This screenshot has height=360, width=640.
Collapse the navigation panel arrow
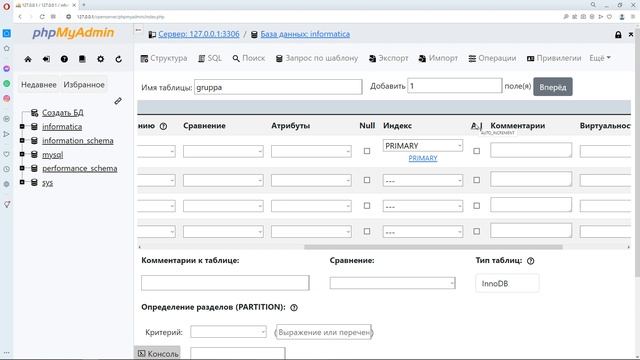[138, 30]
